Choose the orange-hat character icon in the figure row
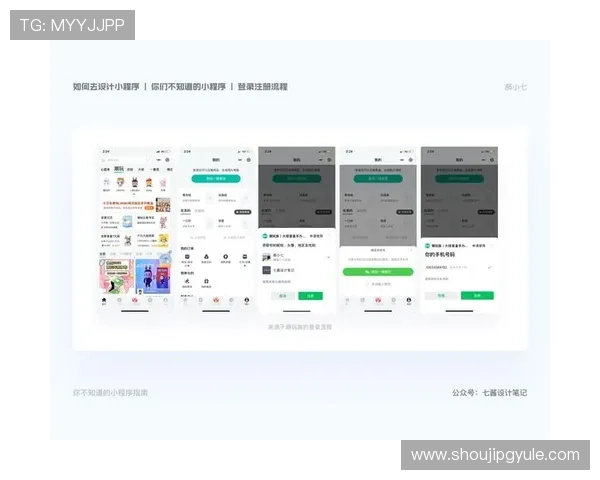600x480 pixels. pyautogui.click(x=149, y=183)
